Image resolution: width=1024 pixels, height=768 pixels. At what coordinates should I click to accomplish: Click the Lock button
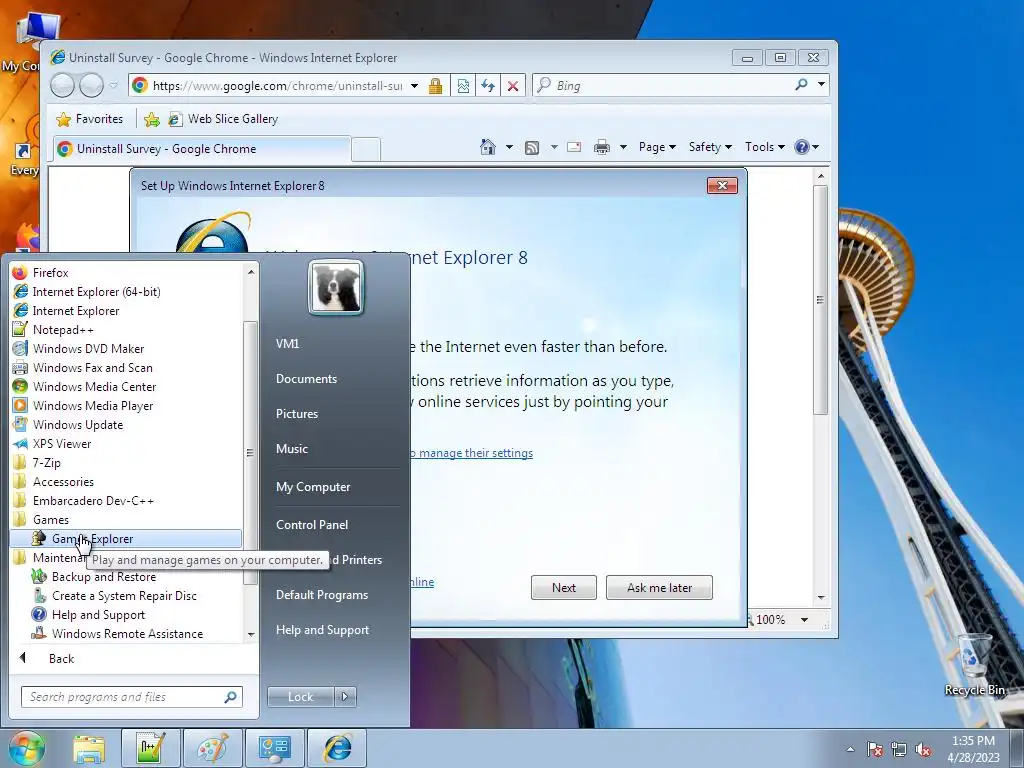click(300, 697)
